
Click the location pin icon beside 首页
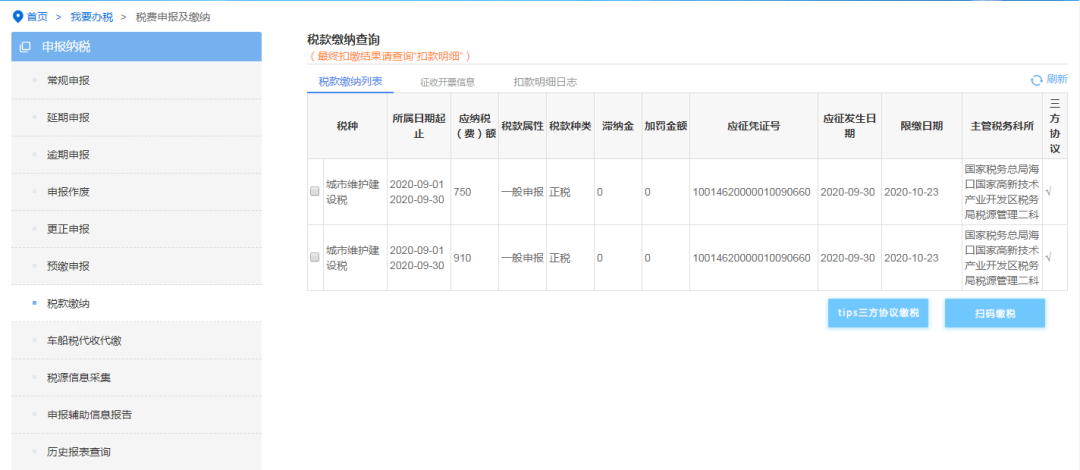19,17
